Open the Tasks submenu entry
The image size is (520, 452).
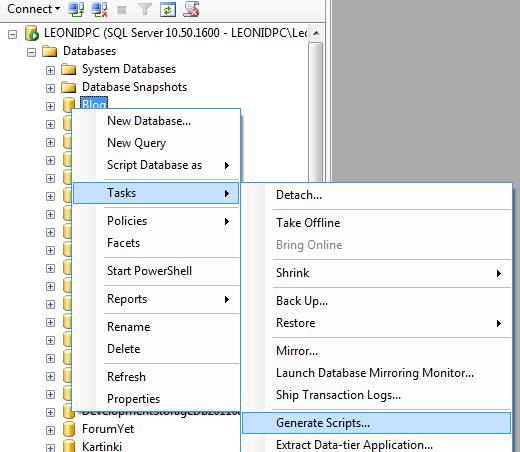[156, 193]
